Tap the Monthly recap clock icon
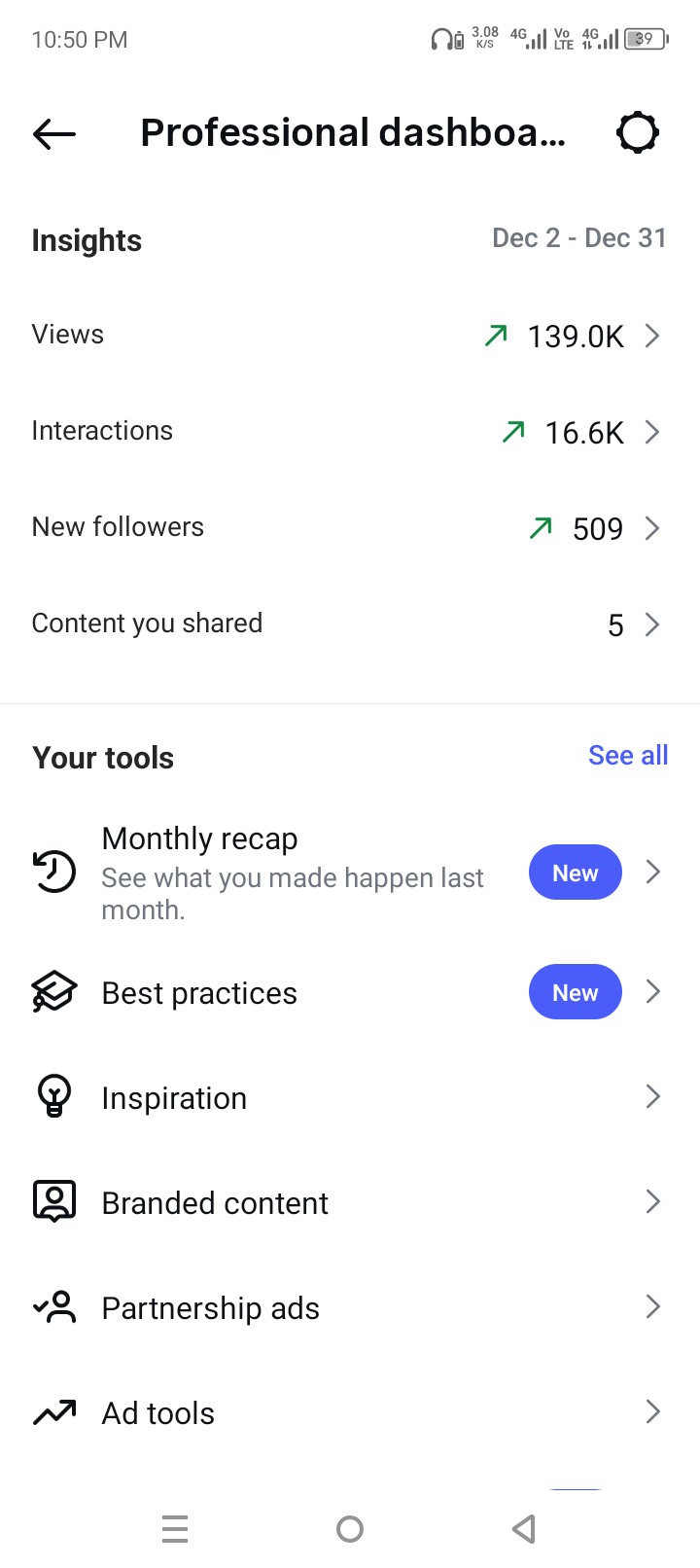Screen dimensions: 700x1568 [x=54, y=872]
